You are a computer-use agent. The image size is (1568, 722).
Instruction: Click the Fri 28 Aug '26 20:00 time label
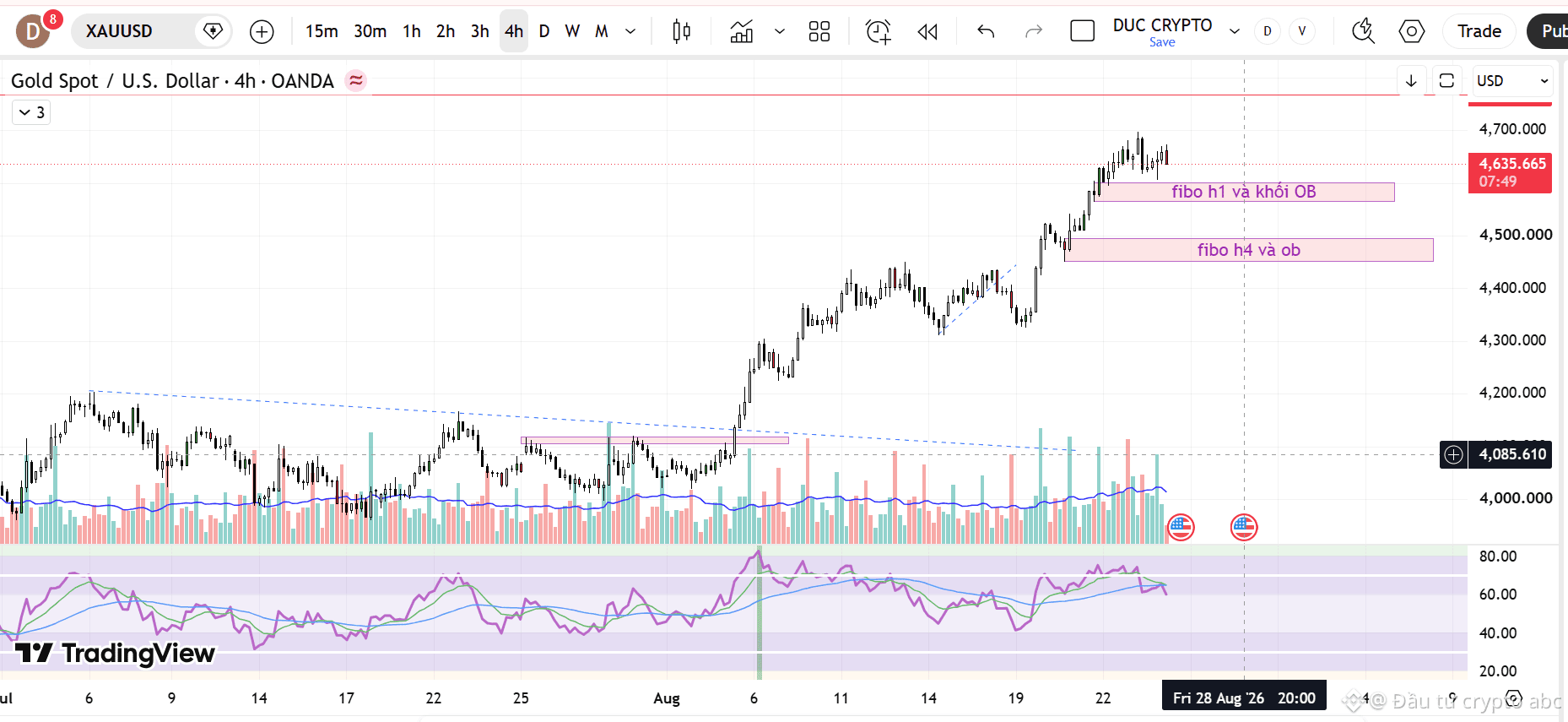1244,698
